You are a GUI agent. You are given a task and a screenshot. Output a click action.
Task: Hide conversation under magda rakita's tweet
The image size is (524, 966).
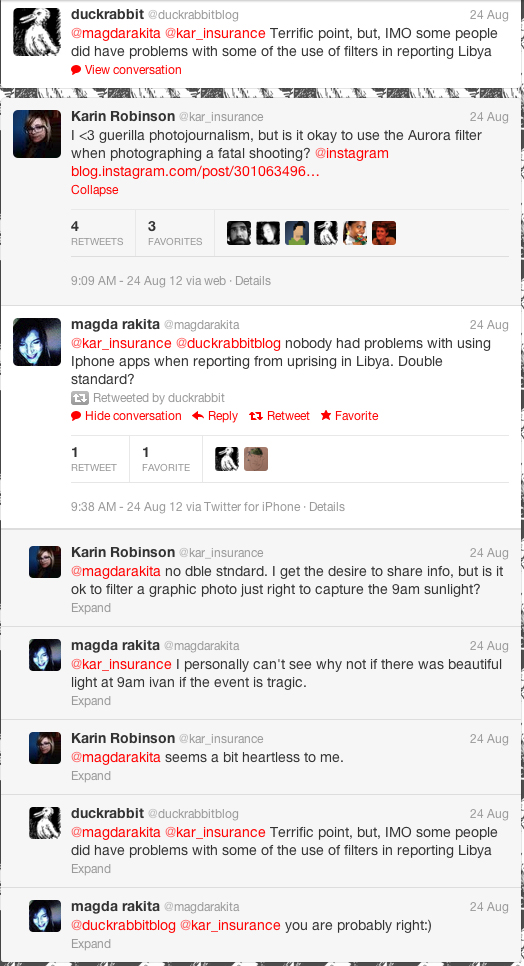[x=133, y=416]
